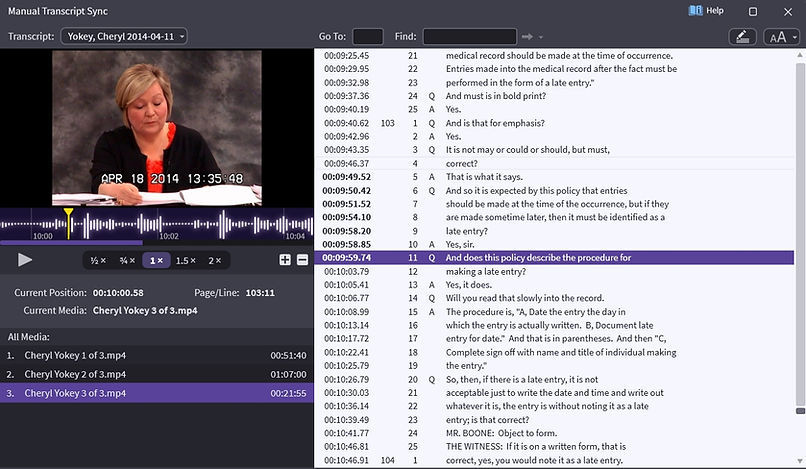The image size is (806, 469).
Task: Click transcript line at 00:10:06.77
Action: coord(500,297)
